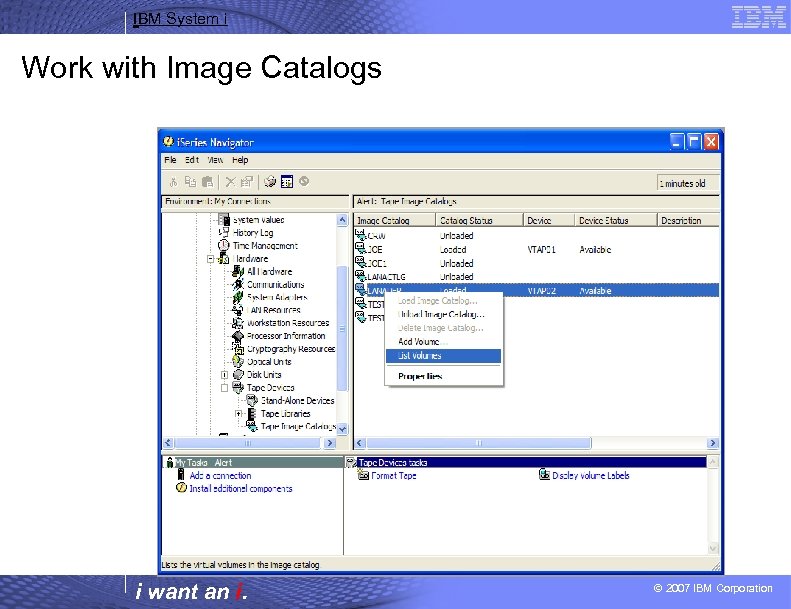Collapse the Hardware tree node

click(211, 259)
